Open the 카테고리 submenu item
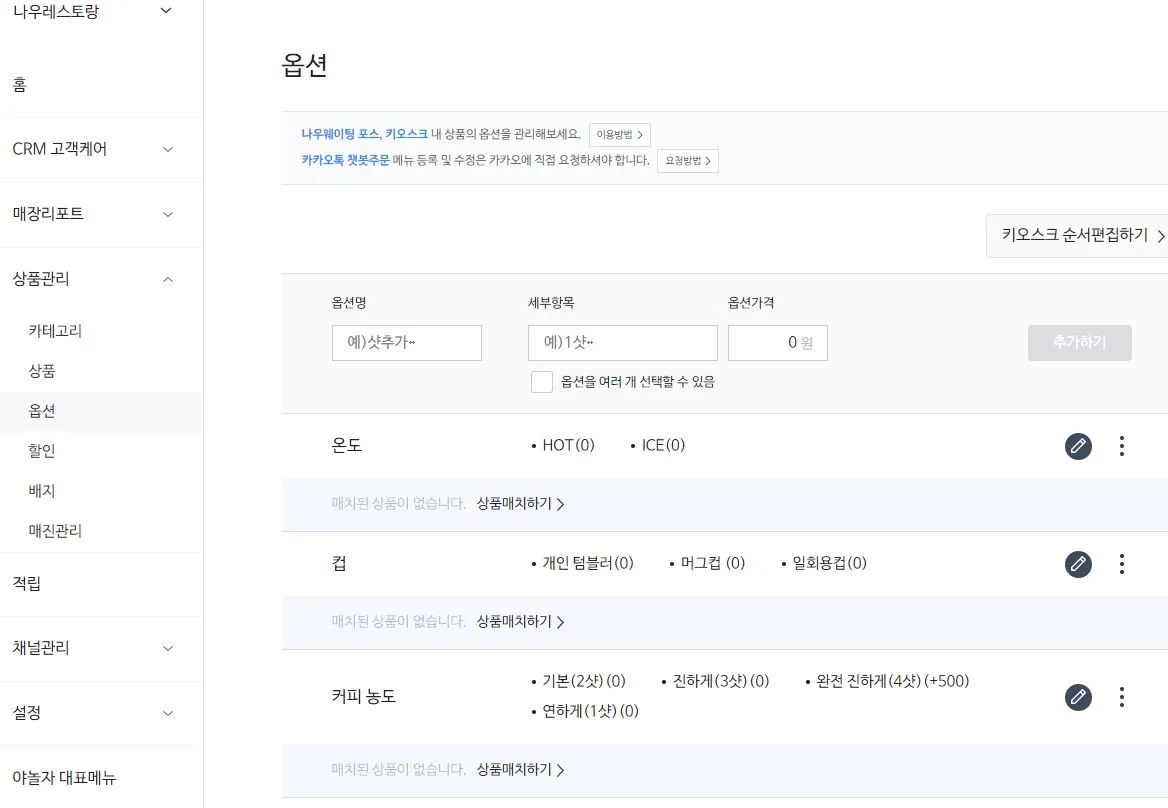Screen dimensions: 1168x808 point(55,331)
